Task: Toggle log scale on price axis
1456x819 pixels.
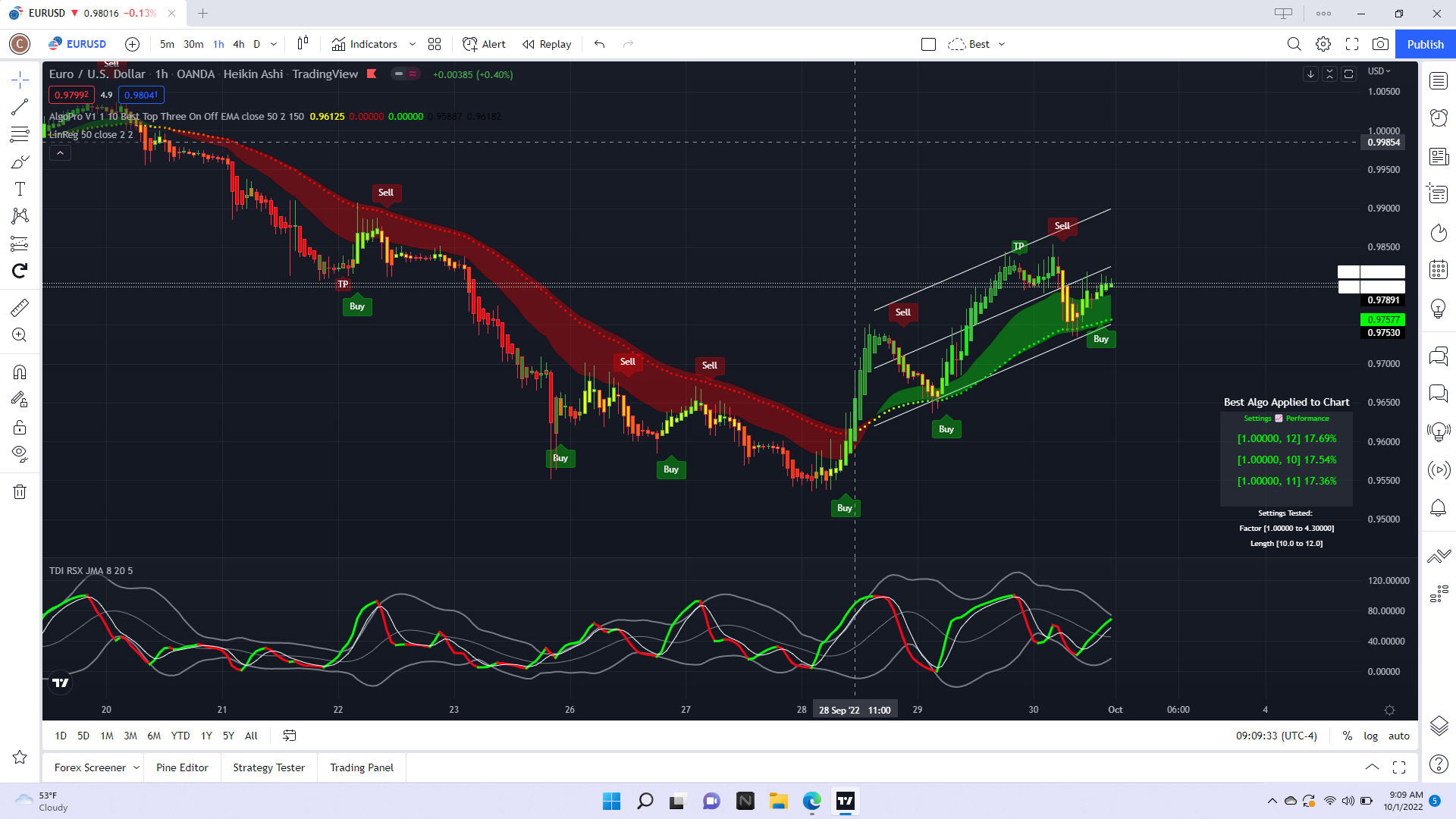Action: point(1370,736)
